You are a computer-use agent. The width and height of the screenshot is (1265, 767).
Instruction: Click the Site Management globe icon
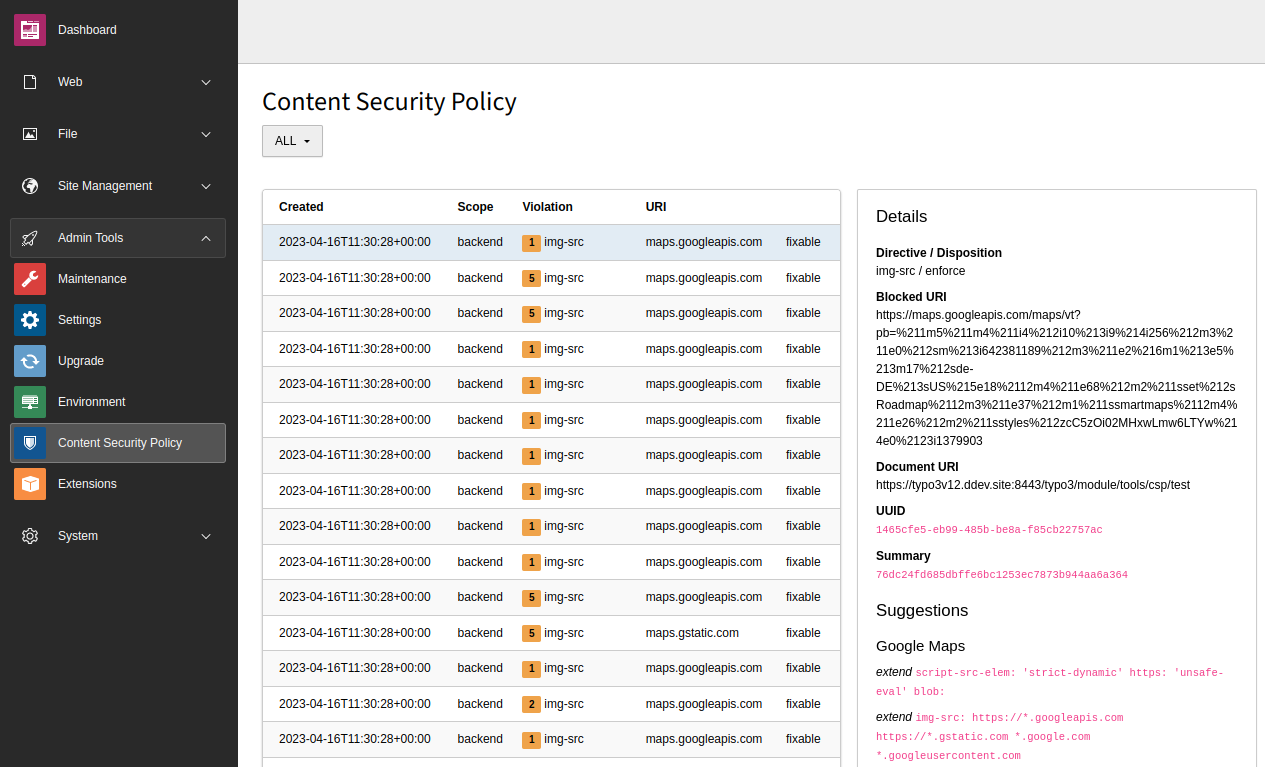[30, 186]
